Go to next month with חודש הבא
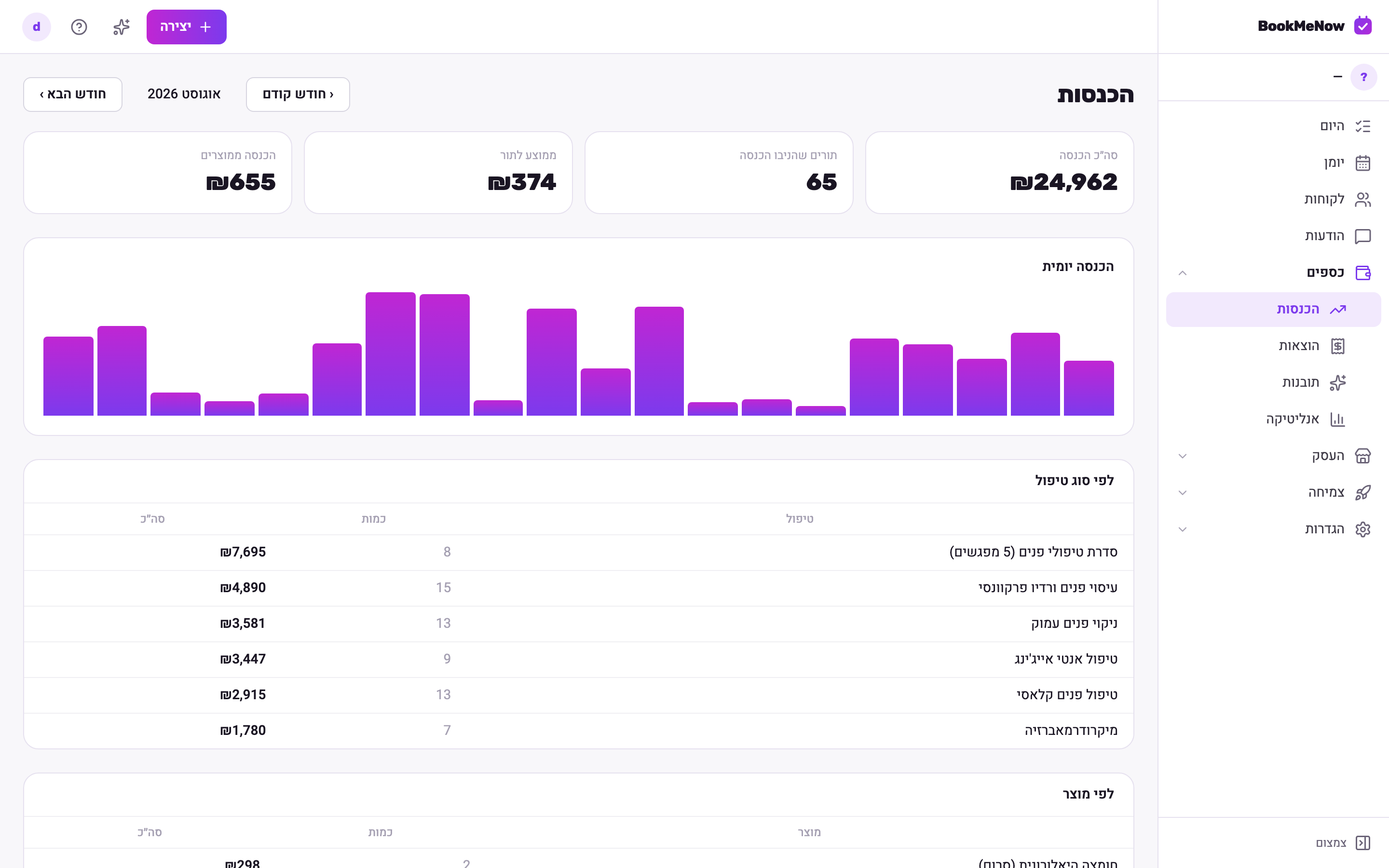 click(x=73, y=94)
